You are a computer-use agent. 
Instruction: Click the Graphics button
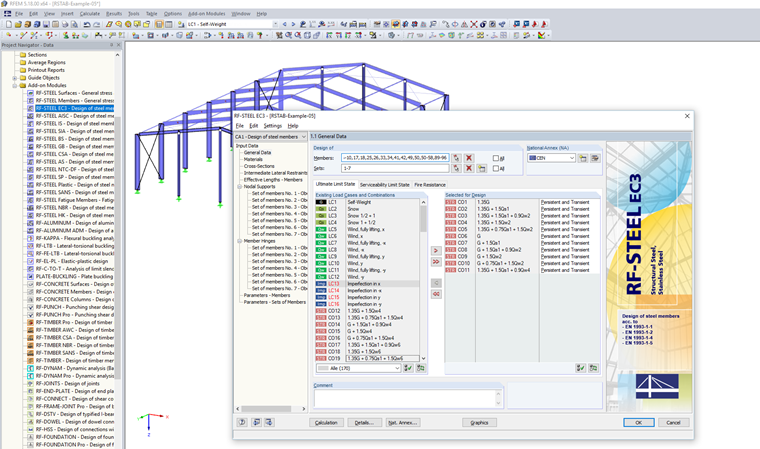click(479, 422)
